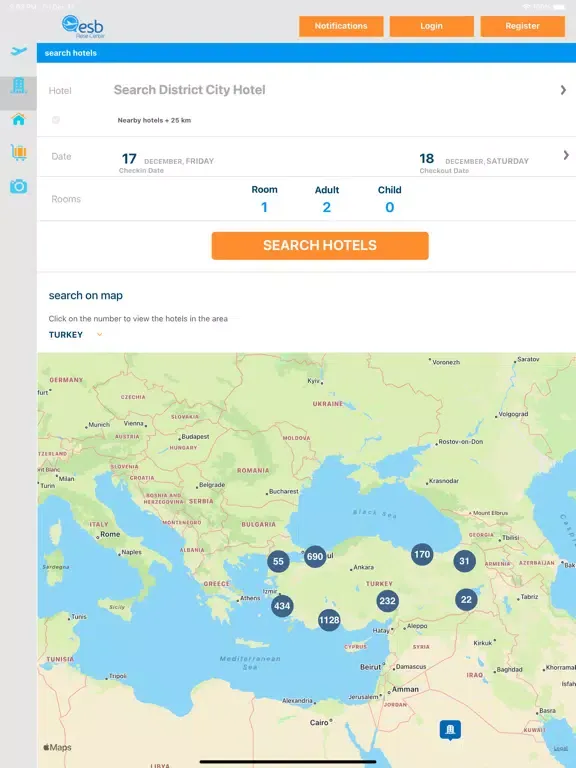
Task: Enable Nearby hotels + 25 km checkbox
Action: [x=56, y=120]
